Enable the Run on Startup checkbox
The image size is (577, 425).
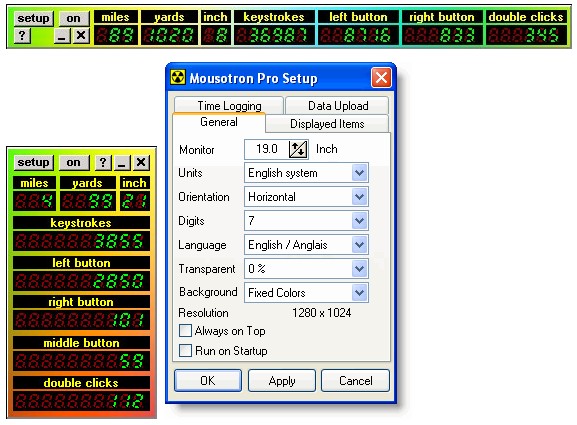(x=185, y=350)
